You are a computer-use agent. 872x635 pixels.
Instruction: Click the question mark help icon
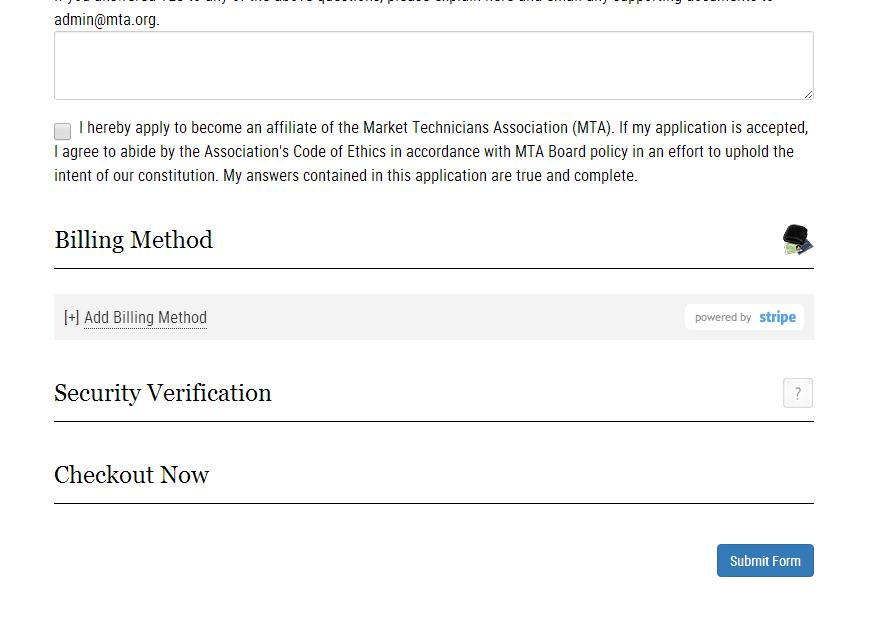[x=797, y=393]
